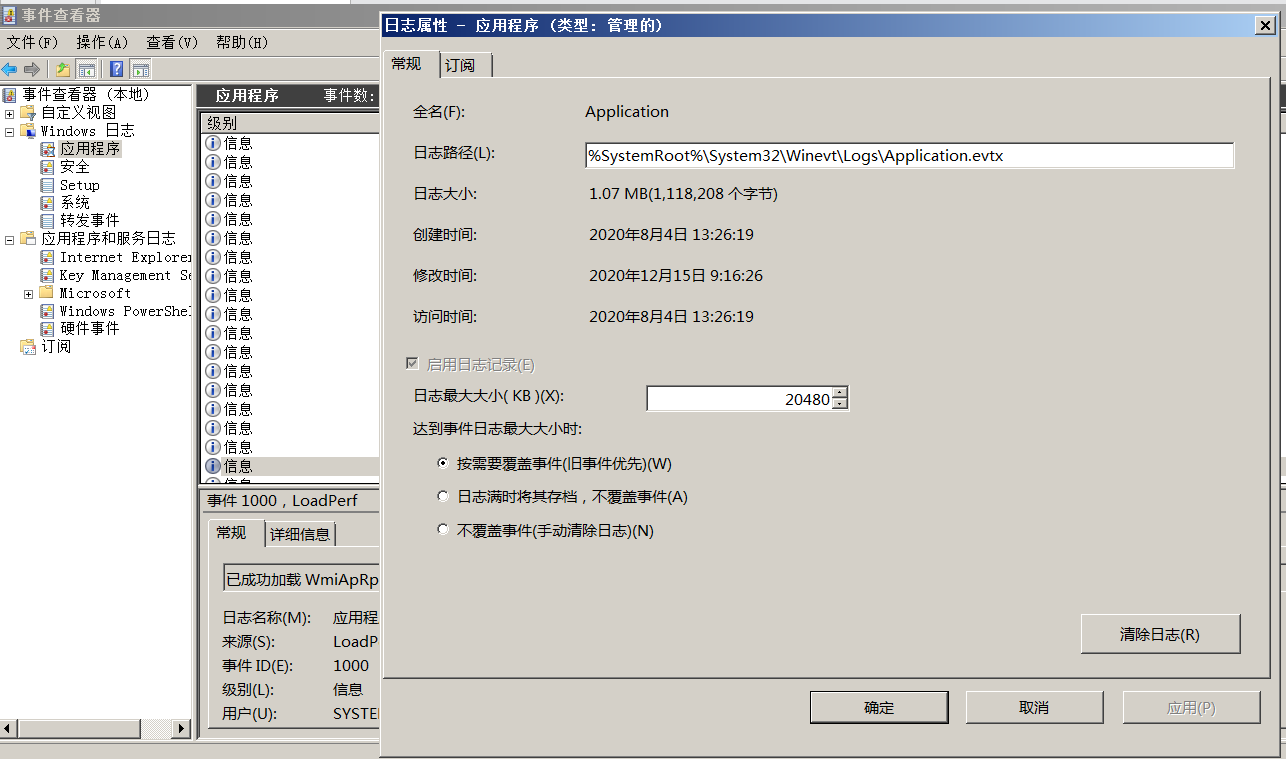The image size is (1286, 759).
Task: Collapse the Windows 日志 tree node
Action: click(9, 131)
